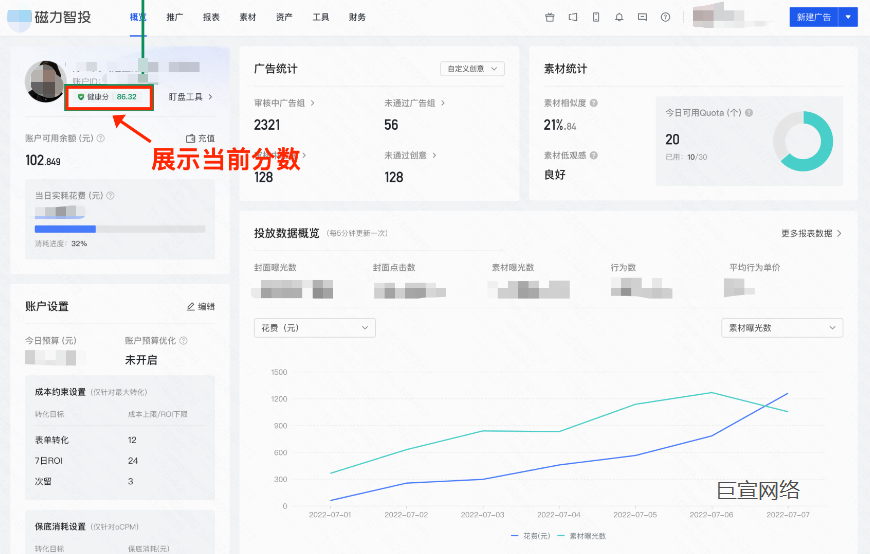The image size is (870, 554).
Task: Open the 花费 (元) metric dropdown
Action: pyautogui.click(x=315, y=328)
